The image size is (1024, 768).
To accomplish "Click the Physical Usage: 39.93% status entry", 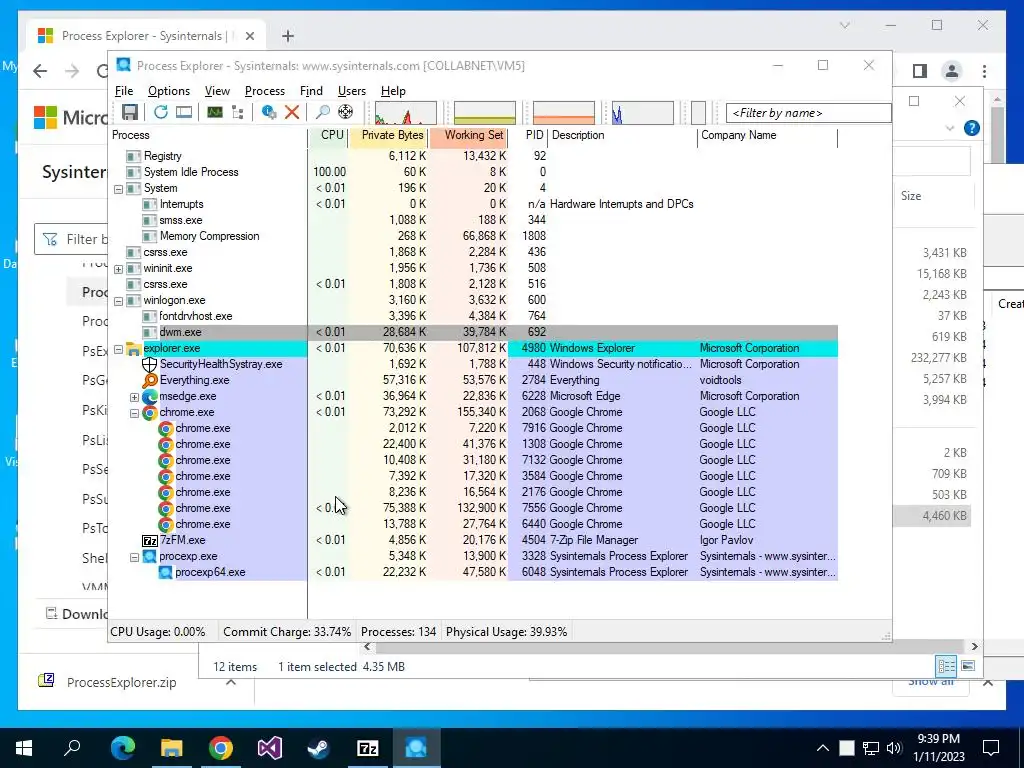I will click(x=506, y=632).
